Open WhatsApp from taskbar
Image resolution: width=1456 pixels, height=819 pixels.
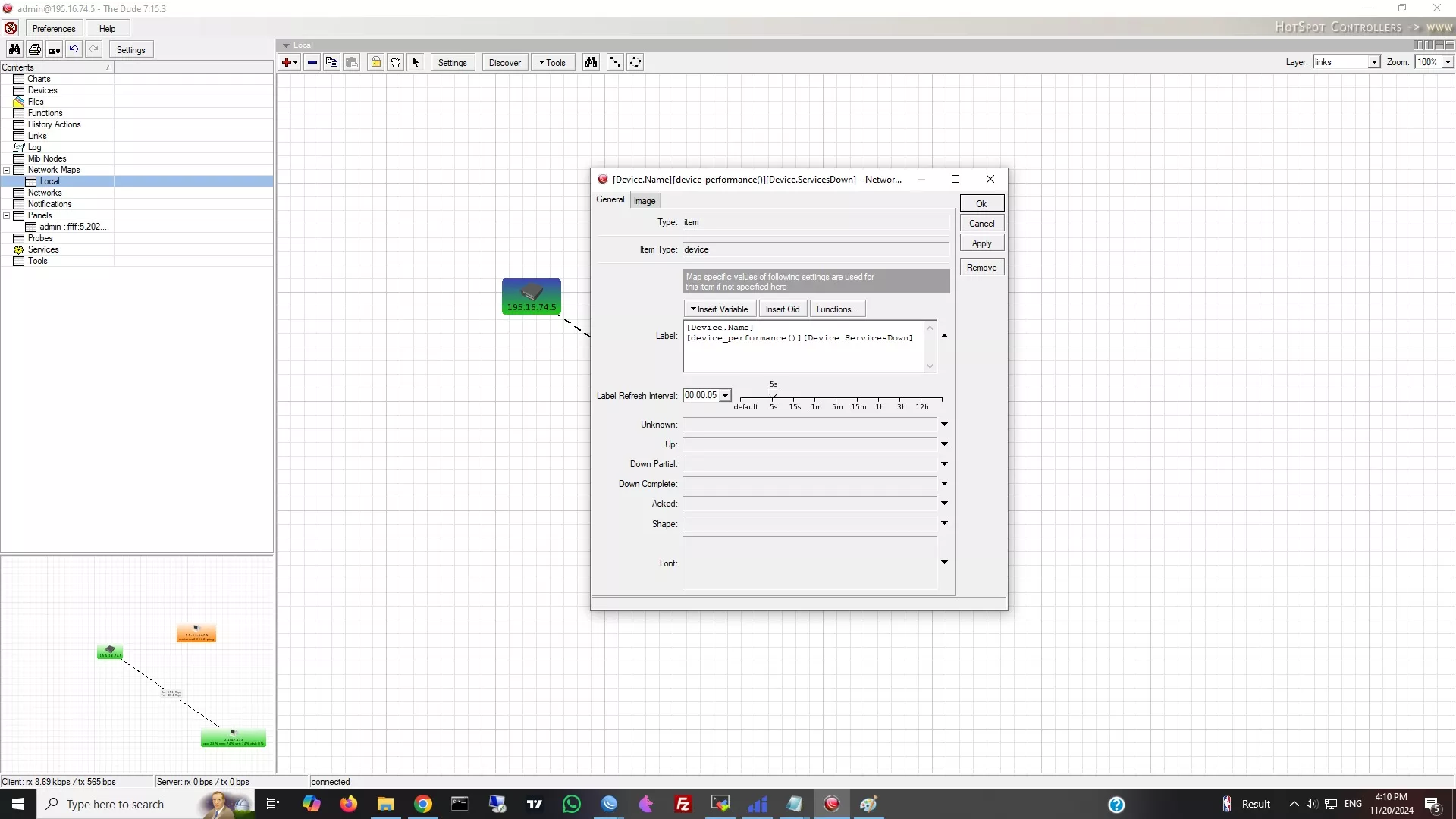pos(572,804)
